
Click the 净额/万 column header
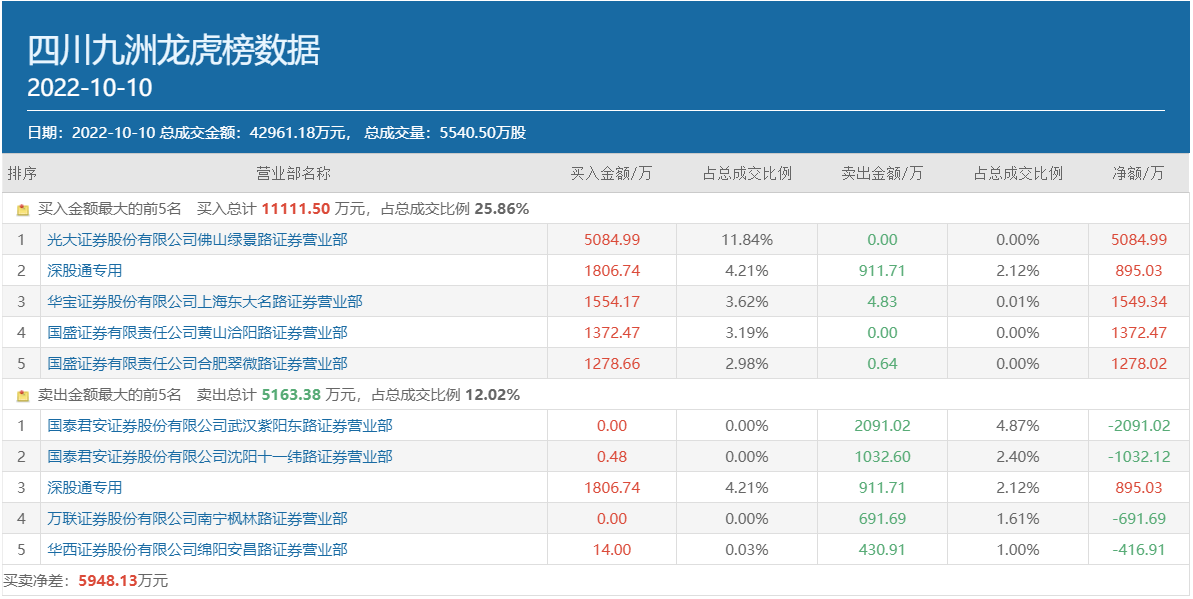click(1138, 174)
